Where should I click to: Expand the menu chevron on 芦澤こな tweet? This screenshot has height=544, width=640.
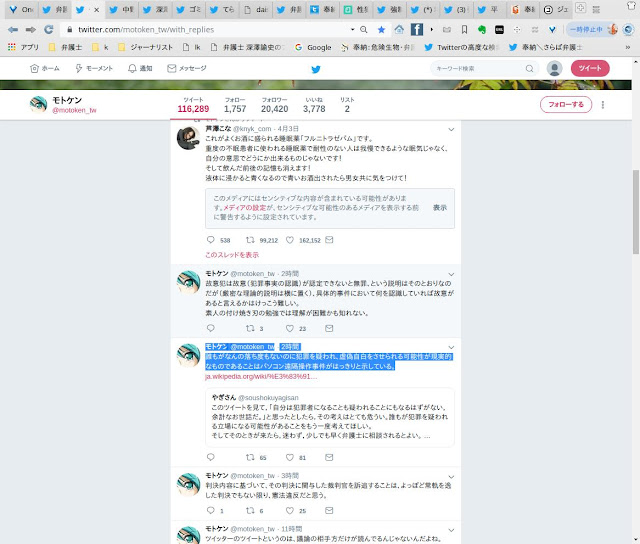451,129
